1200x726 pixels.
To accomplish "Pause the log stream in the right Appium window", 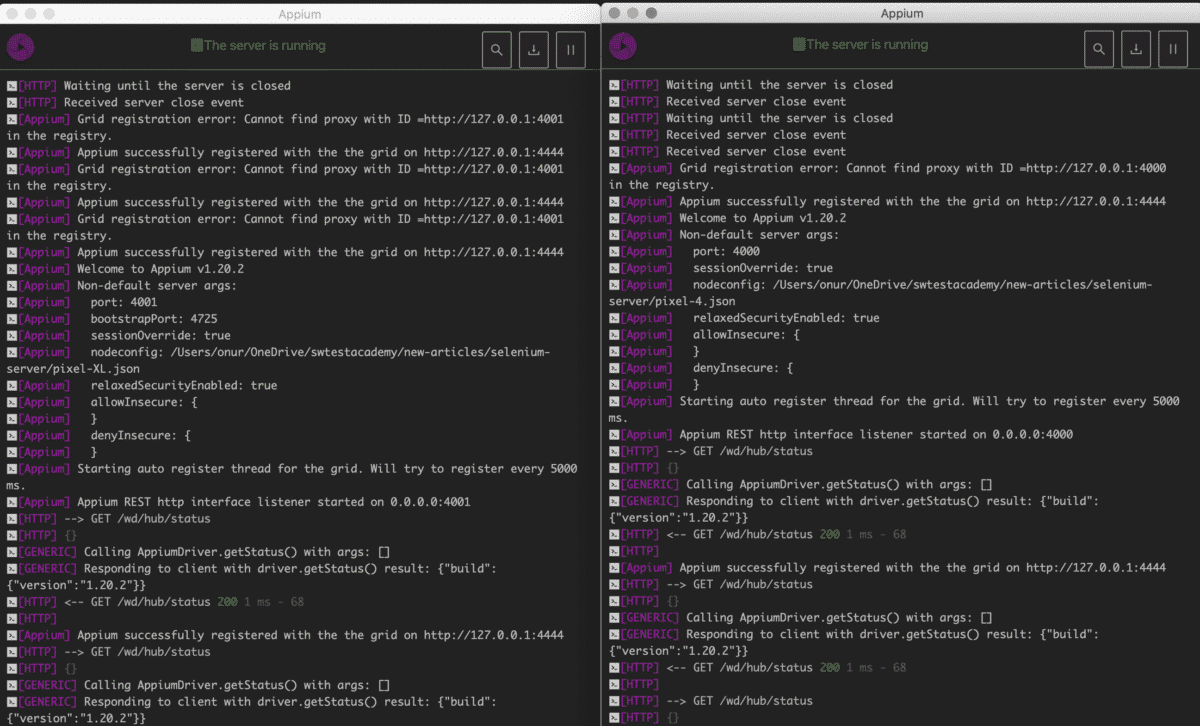I will click(1172, 48).
